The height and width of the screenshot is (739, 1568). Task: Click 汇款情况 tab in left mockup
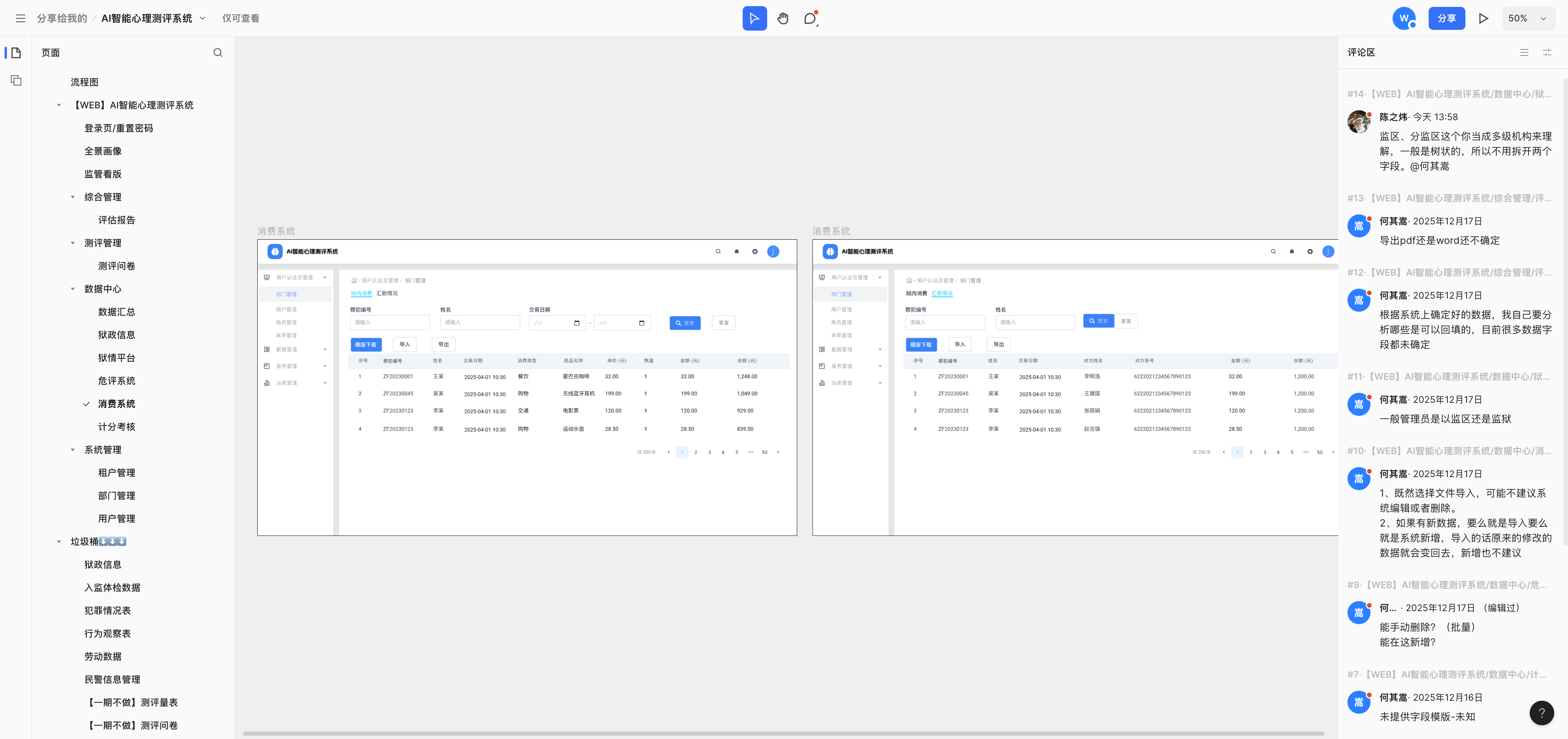(387, 293)
